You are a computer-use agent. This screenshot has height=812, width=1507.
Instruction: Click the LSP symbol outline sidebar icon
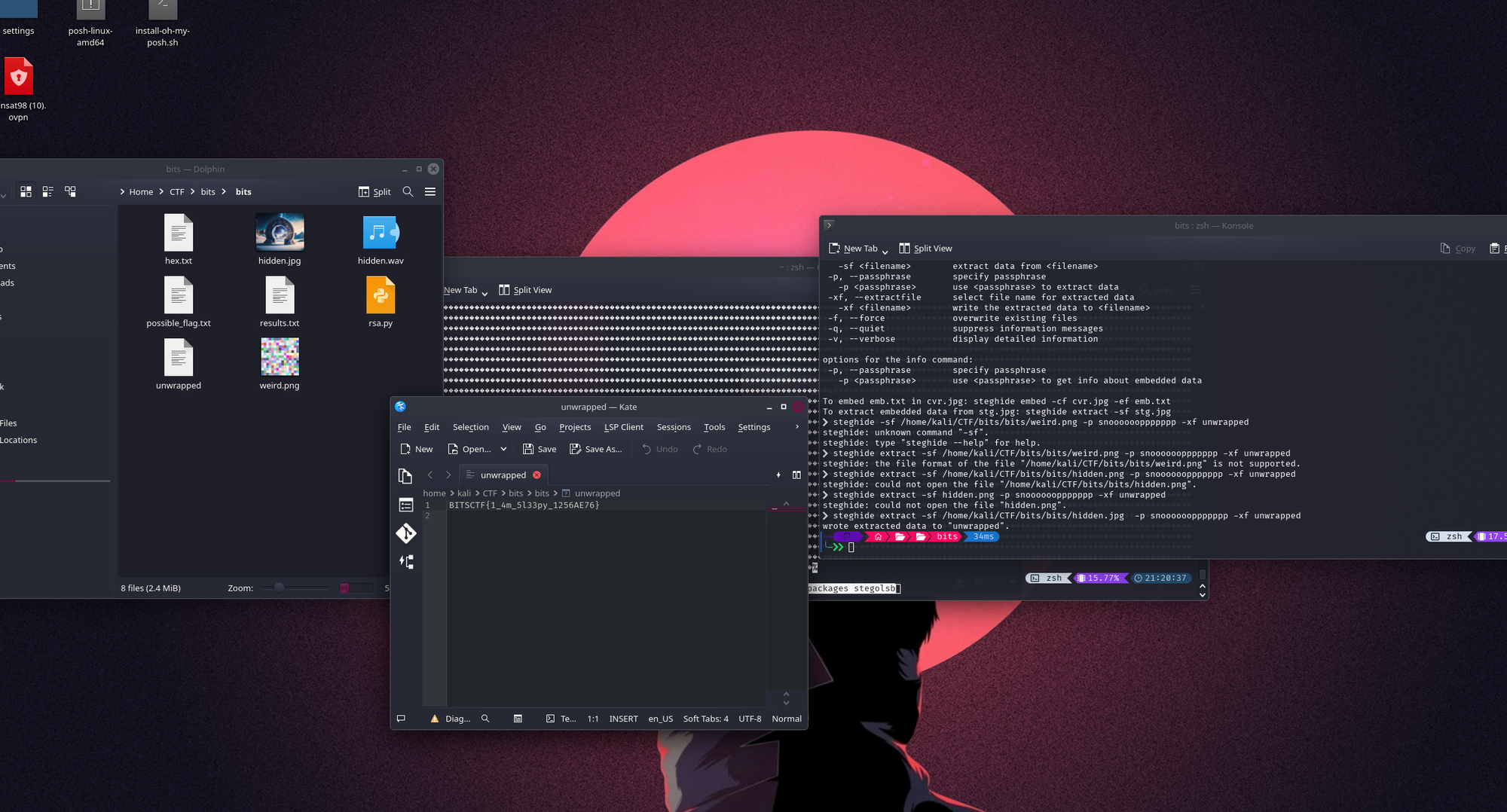pos(406,562)
